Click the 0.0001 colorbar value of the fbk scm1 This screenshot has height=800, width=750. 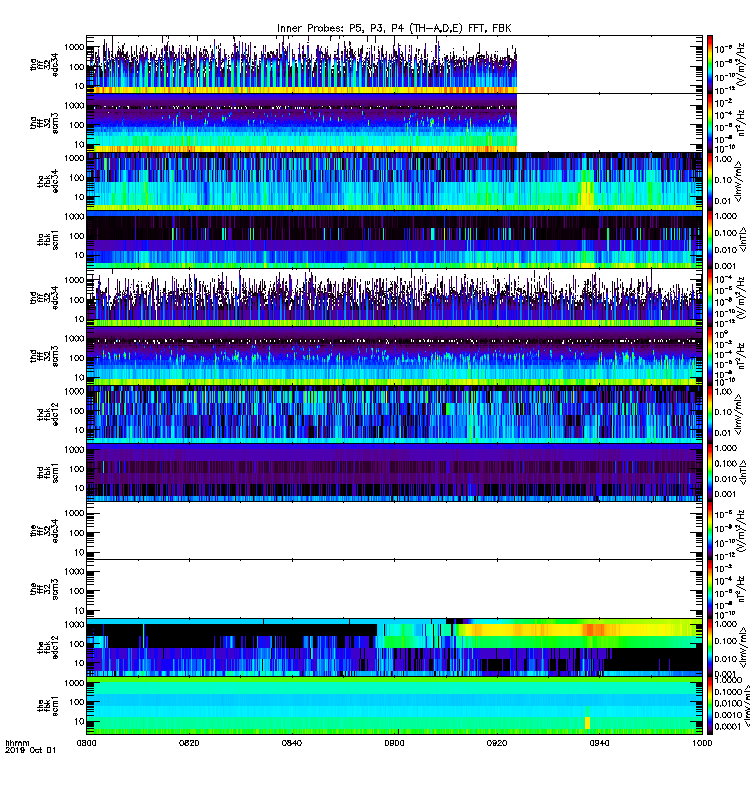tap(729, 727)
